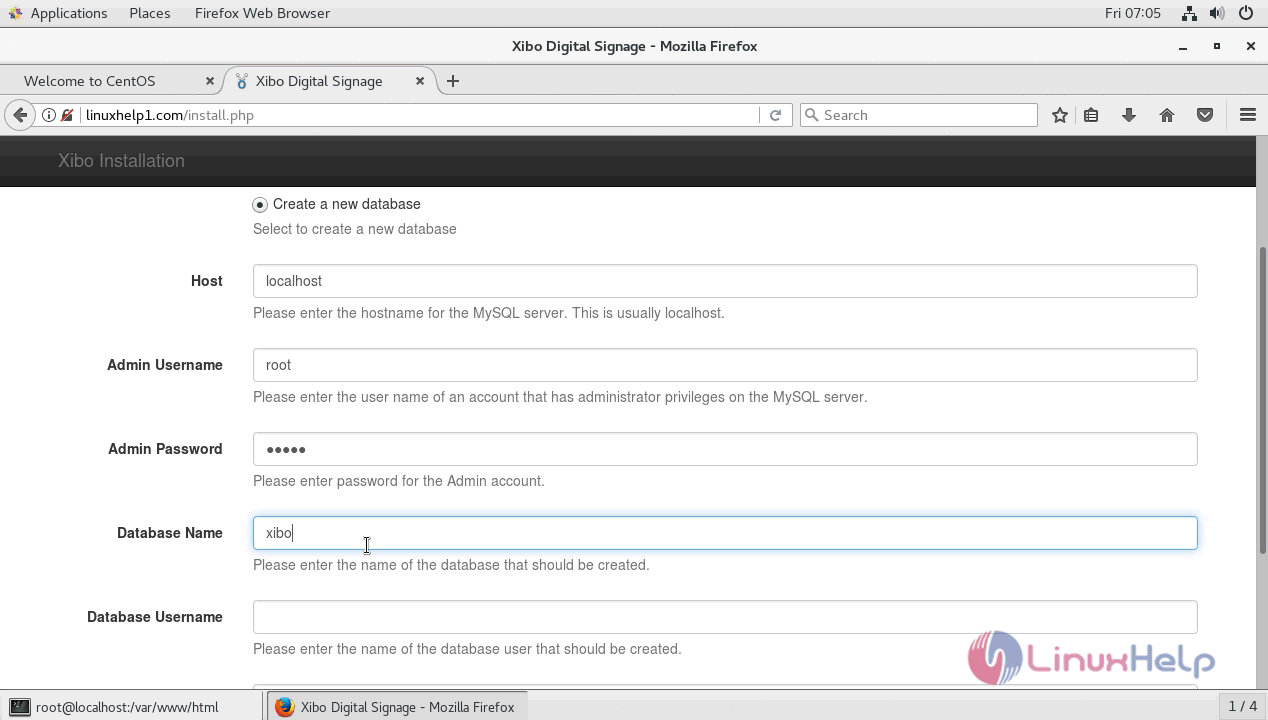Viewport: 1268px width, 720px height.
Task: Close the Xibo Digital Signage tab
Action: [x=420, y=81]
